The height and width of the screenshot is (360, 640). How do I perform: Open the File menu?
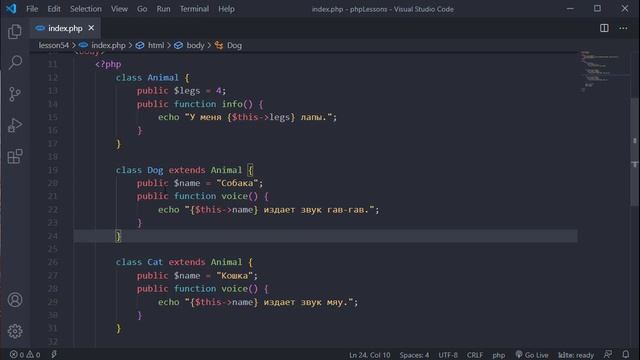(32, 9)
